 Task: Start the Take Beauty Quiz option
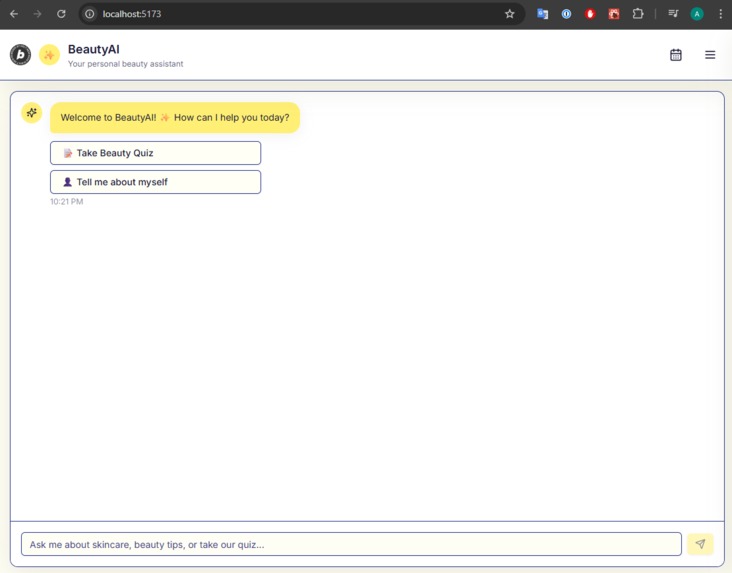[x=155, y=153]
